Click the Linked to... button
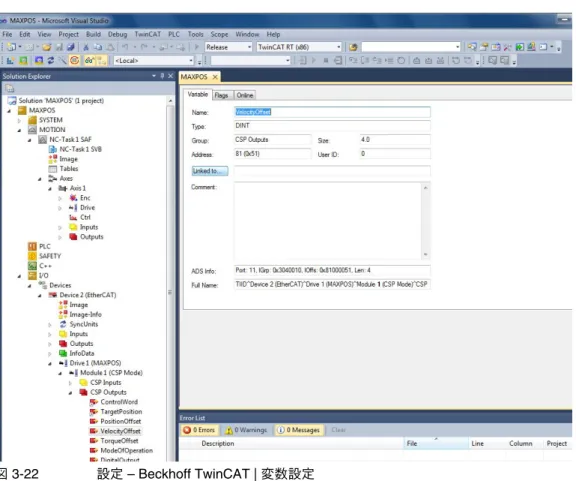This screenshot has width=576, height=481. [210, 171]
